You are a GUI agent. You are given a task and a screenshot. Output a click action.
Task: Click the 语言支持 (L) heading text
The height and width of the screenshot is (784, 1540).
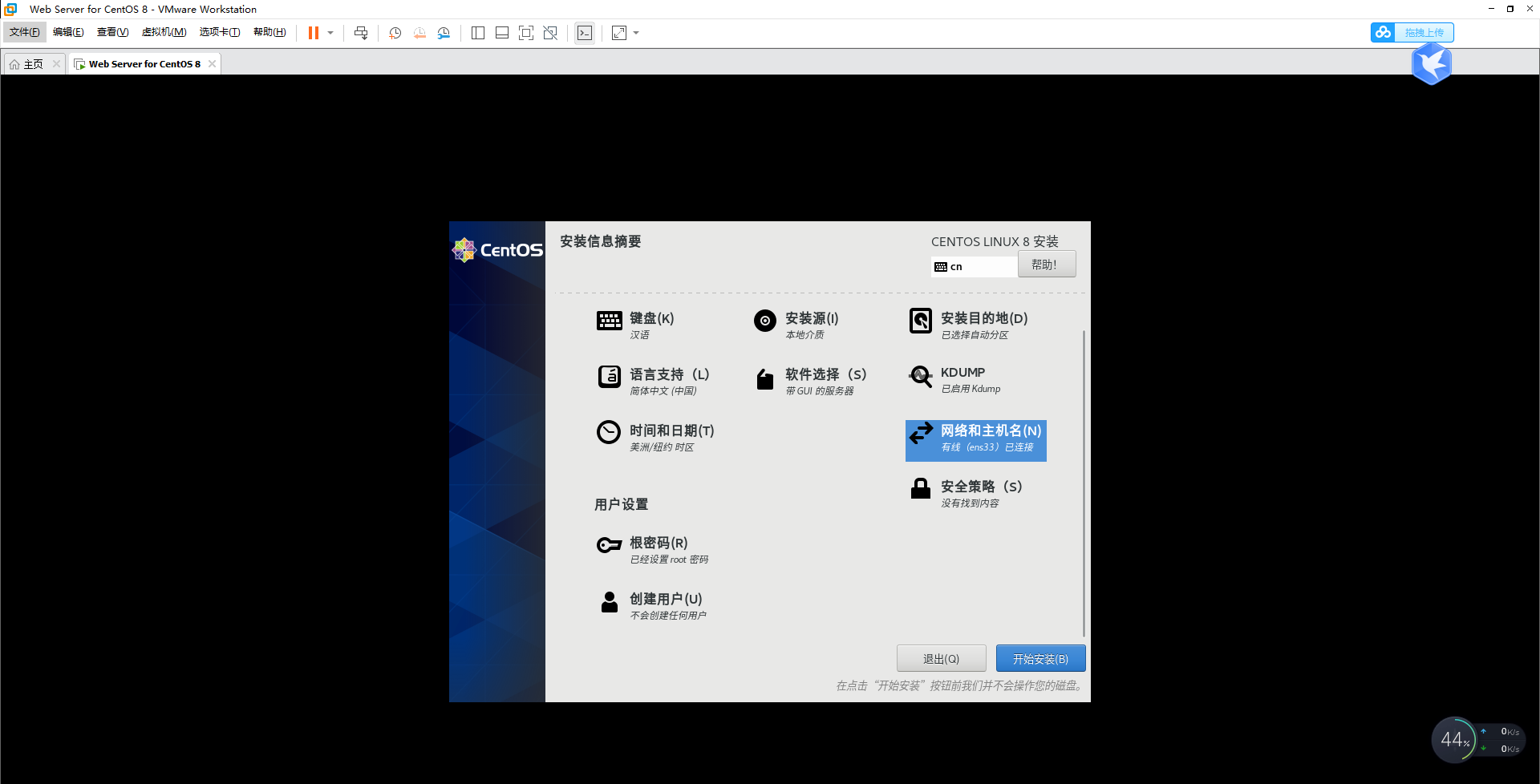[670, 374]
